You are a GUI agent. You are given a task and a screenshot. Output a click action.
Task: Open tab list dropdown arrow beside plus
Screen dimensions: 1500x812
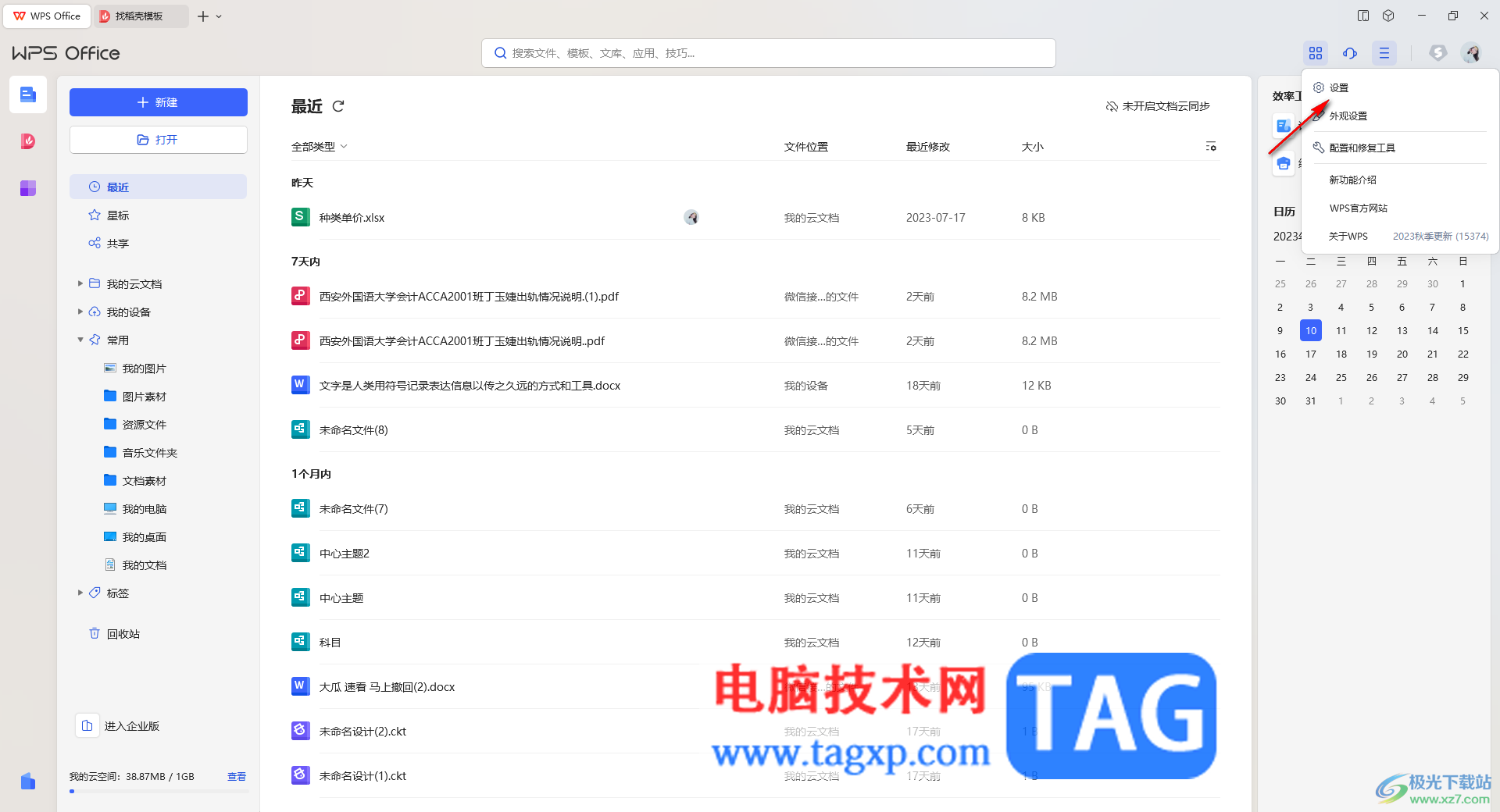[220, 16]
